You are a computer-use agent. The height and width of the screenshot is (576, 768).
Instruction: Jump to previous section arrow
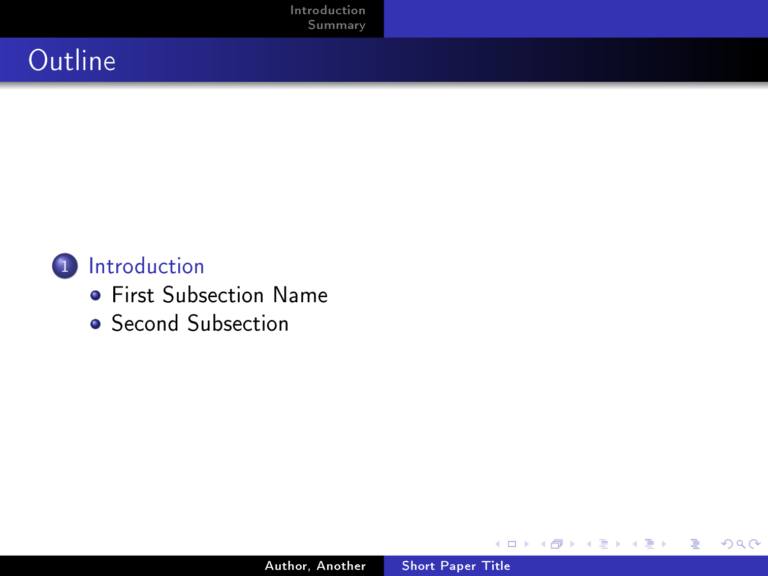(x=635, y=544)
